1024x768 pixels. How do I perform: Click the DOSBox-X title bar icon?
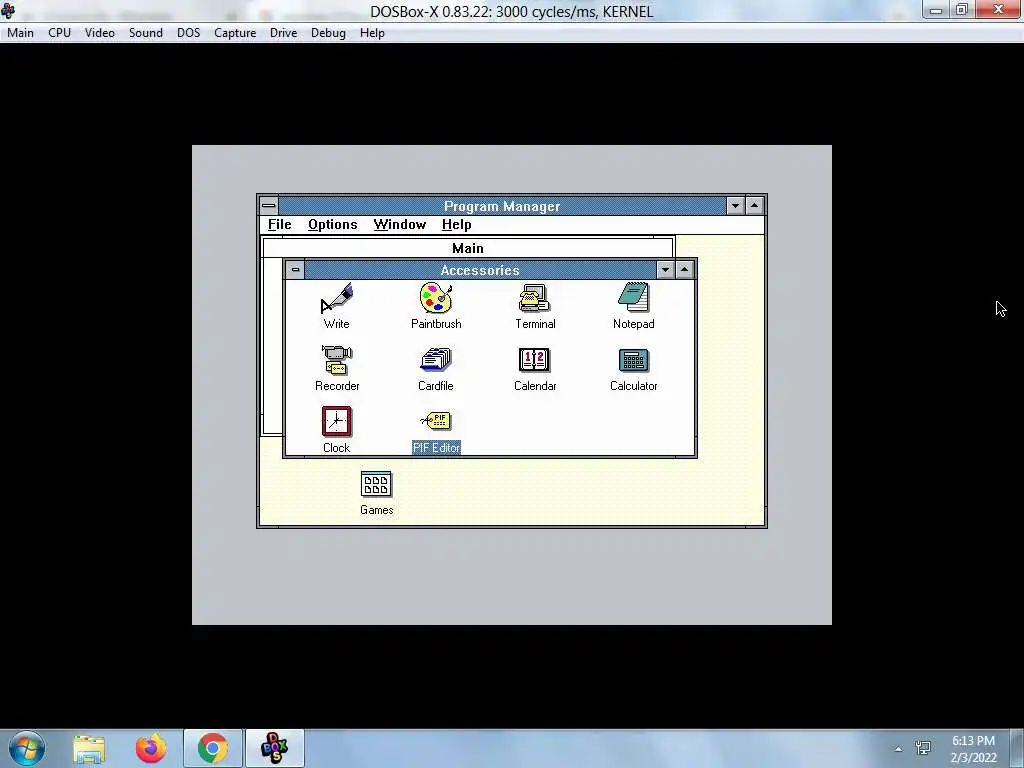click(8, 10)
